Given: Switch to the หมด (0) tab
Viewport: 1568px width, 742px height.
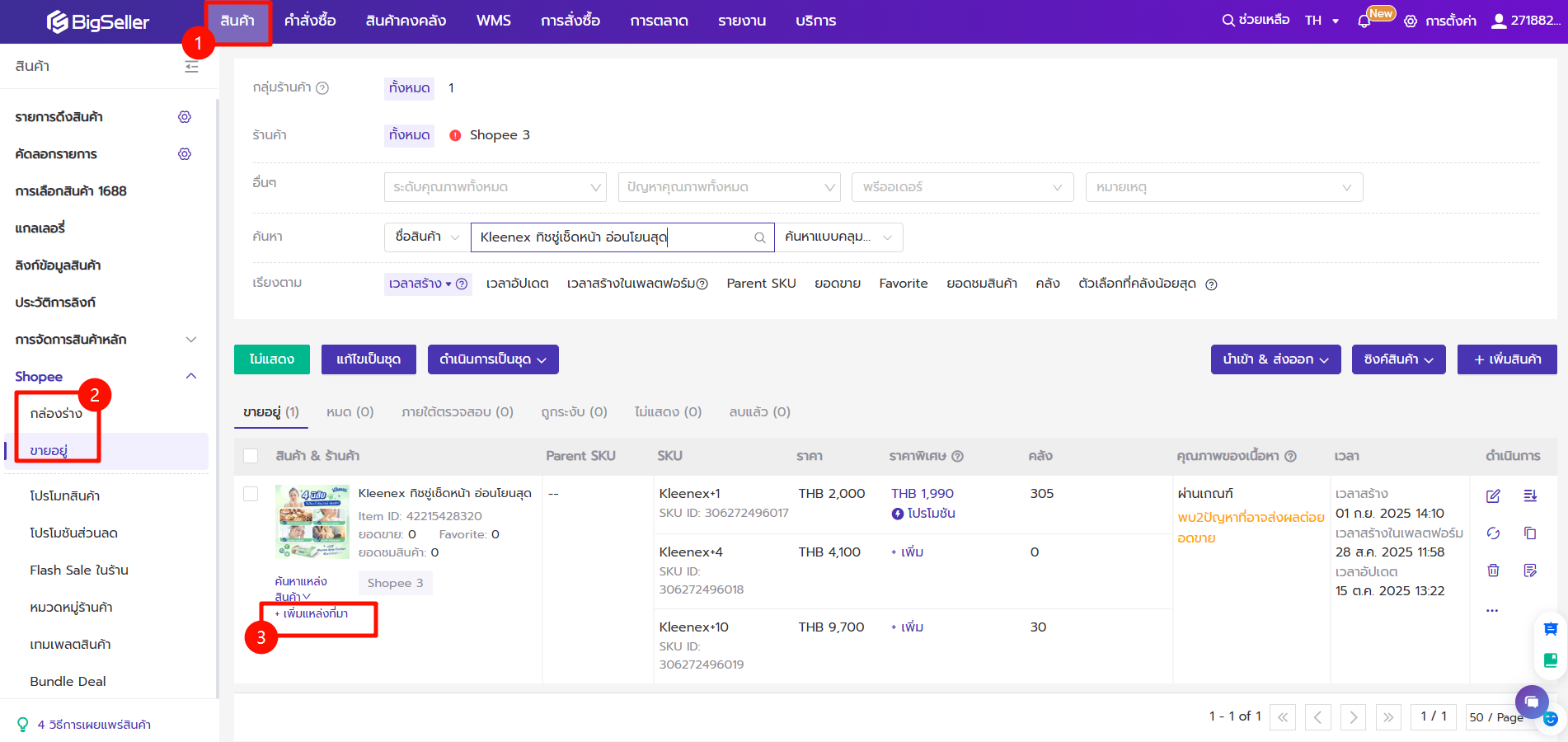Looking at the screenshot, I should tap(350, 411).
